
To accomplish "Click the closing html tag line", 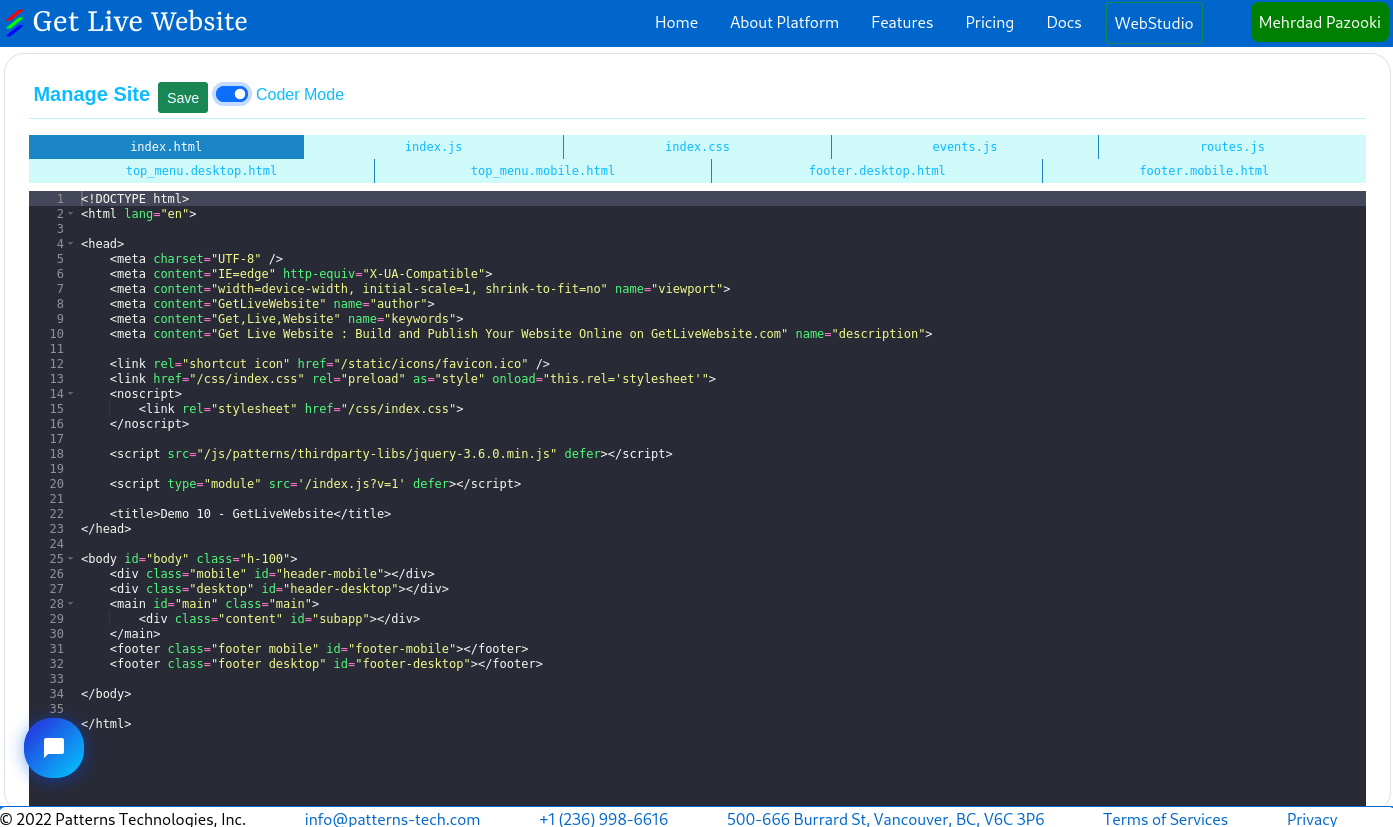I will coord(106,724).
